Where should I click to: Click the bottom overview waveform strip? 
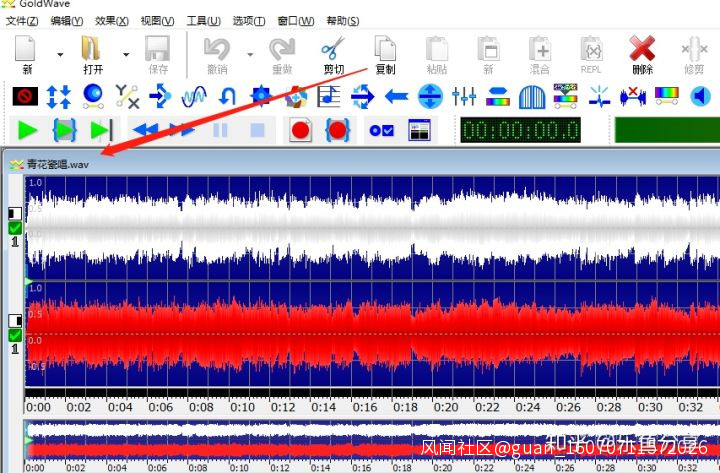372,440
